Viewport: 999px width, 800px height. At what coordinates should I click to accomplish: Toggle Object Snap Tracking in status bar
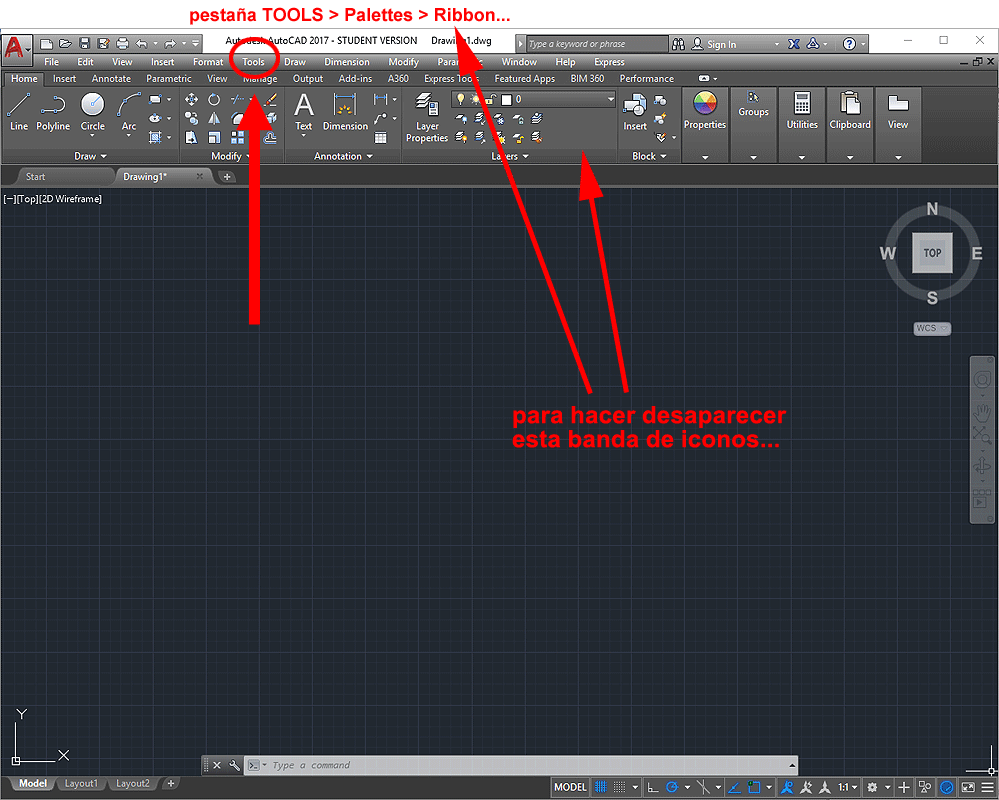pyautogui.click(x=734, y=787)
